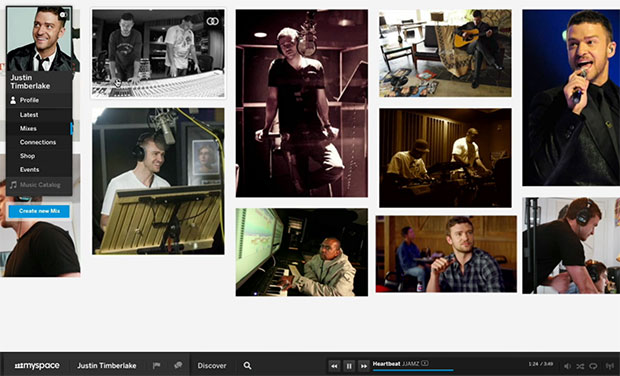Screen dimensions: 620x376
Task: Click the volume speaker icon in the player
Action: coord(567,366)
